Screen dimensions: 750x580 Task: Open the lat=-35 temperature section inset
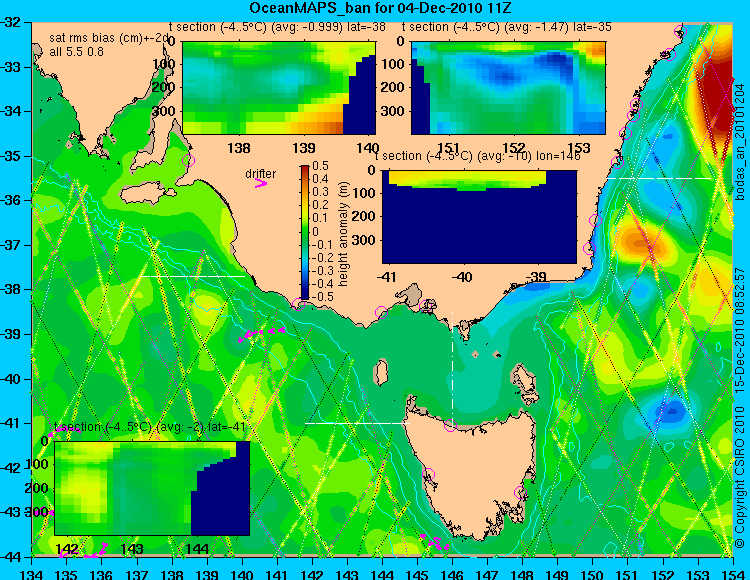pyautogui.click(x=508, y=88)
